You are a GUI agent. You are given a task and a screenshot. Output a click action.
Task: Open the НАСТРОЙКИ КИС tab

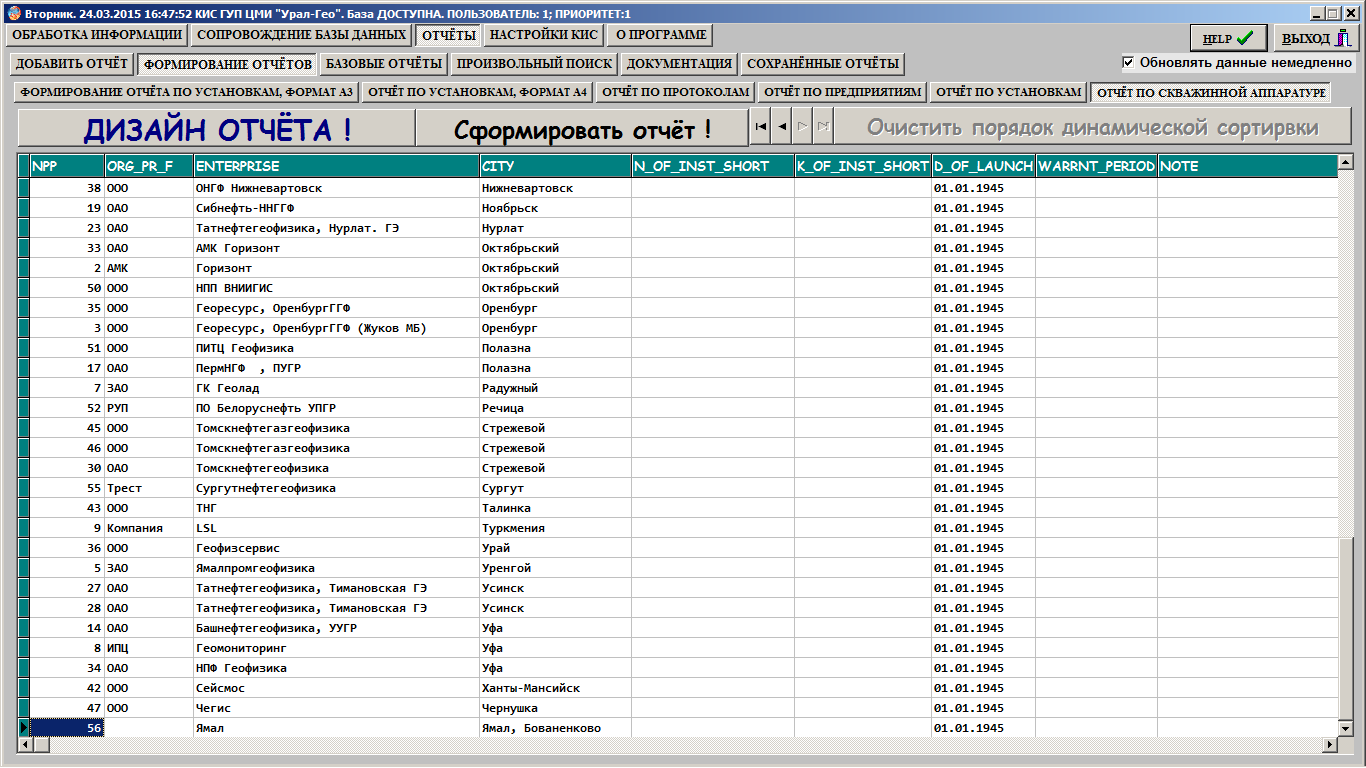[x=544, y=35]
